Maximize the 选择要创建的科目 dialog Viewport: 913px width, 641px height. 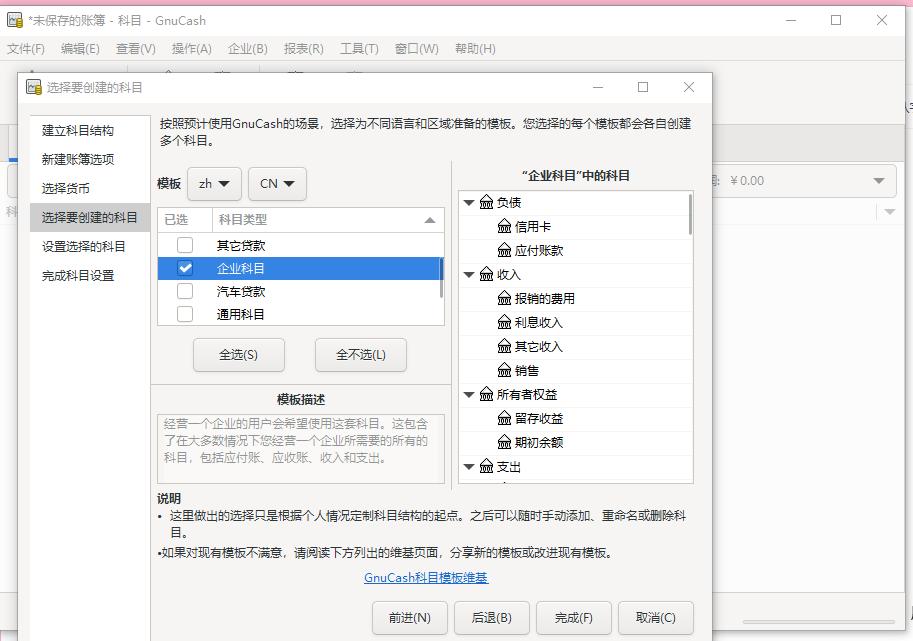(643, 87)
